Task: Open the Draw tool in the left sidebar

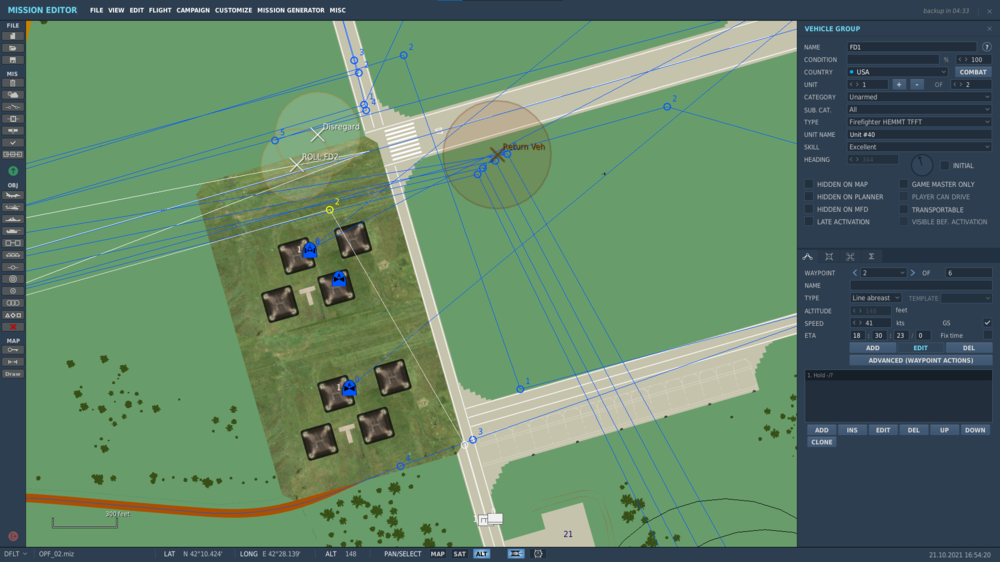Action: 13,374
